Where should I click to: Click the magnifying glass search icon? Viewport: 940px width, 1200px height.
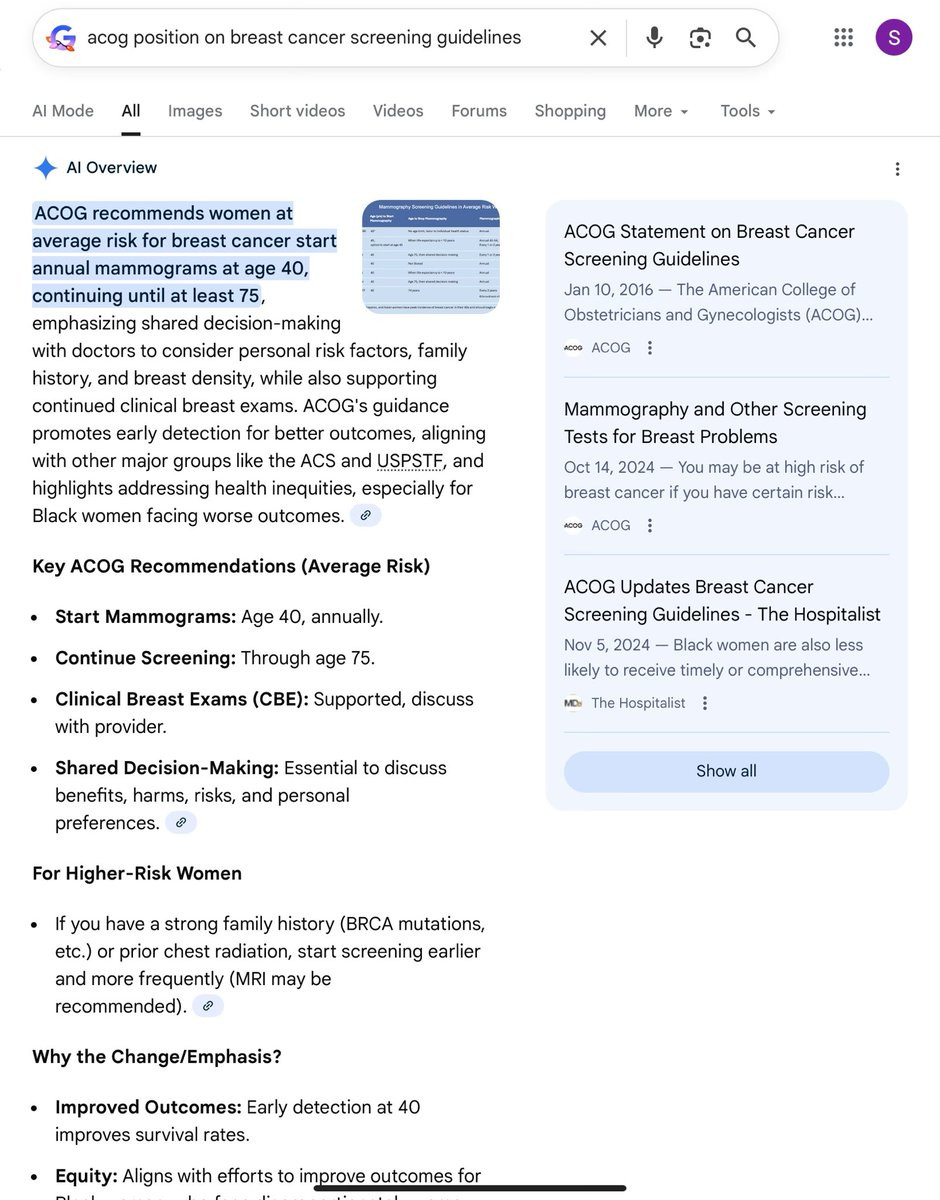746,38
